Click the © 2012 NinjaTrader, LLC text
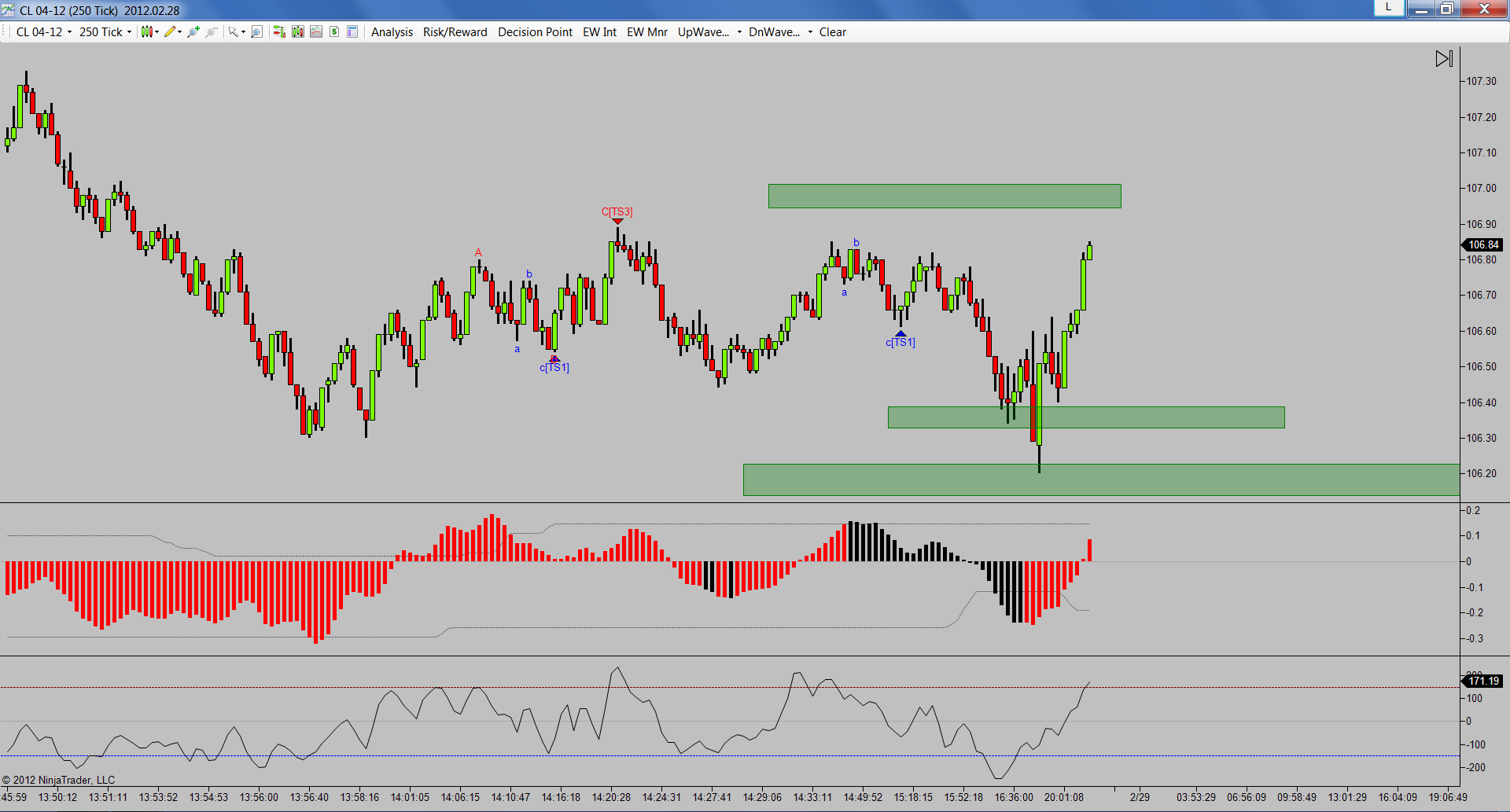Screen dimensions: 1510x812 pyautogui.click(x=59, y=780)
